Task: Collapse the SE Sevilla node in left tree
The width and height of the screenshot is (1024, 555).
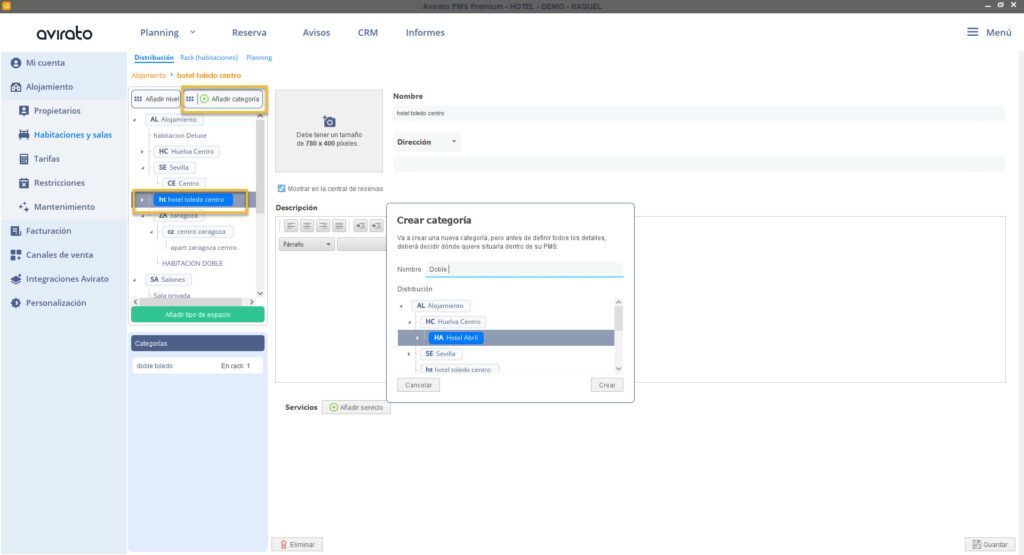Action: [142, 168]
